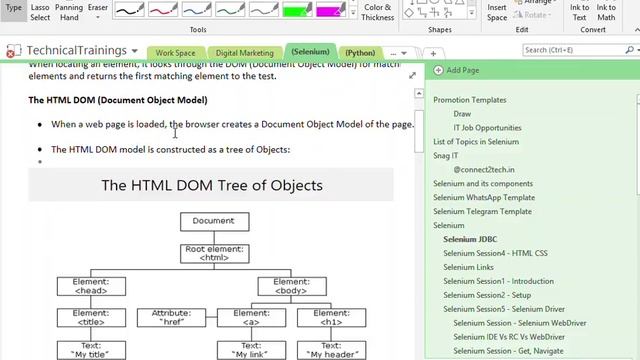Choose the magenta highlighter
The height and width of the screenshot is (360, 640).
point(331,9)
